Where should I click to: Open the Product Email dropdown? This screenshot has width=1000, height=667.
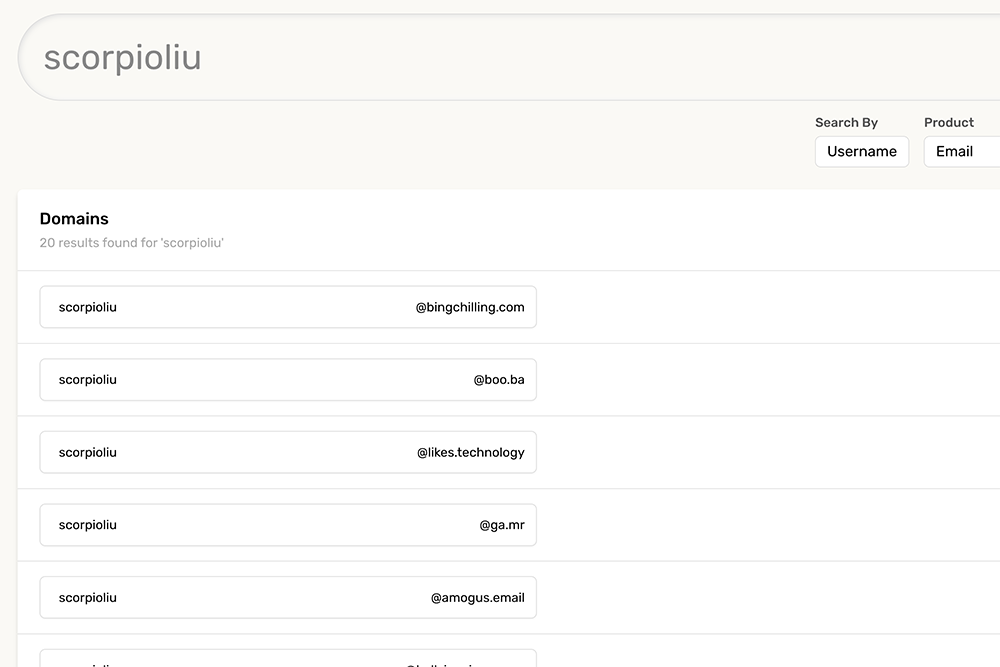pyautogui.click(x=960, y=152)
